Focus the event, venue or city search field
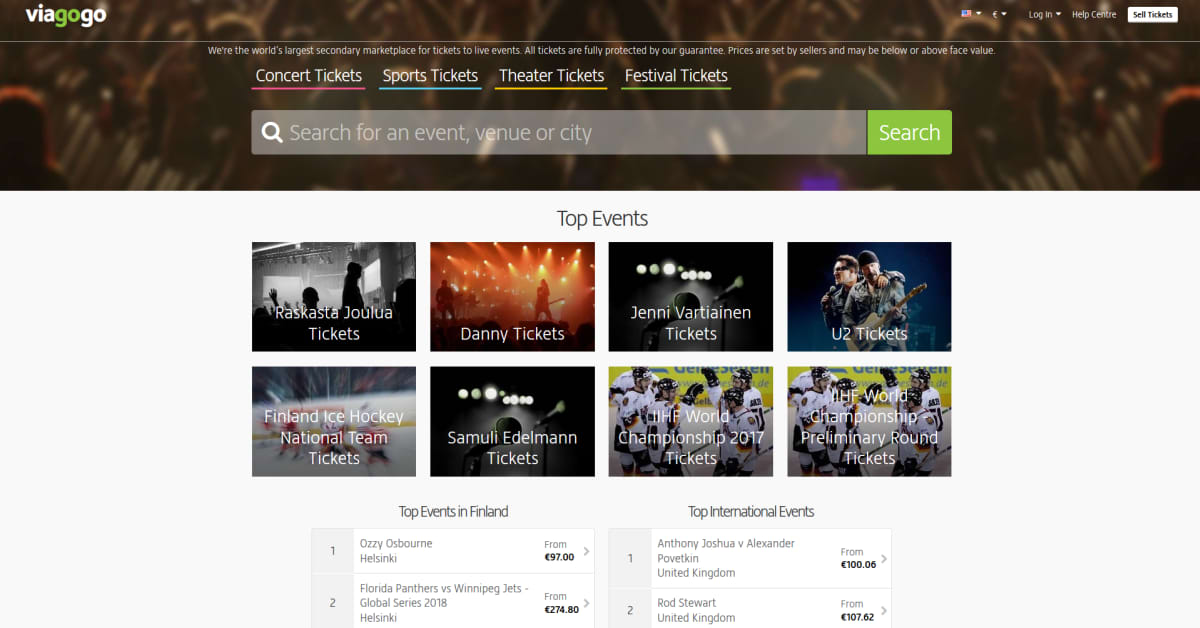 [x=559, y=133]
